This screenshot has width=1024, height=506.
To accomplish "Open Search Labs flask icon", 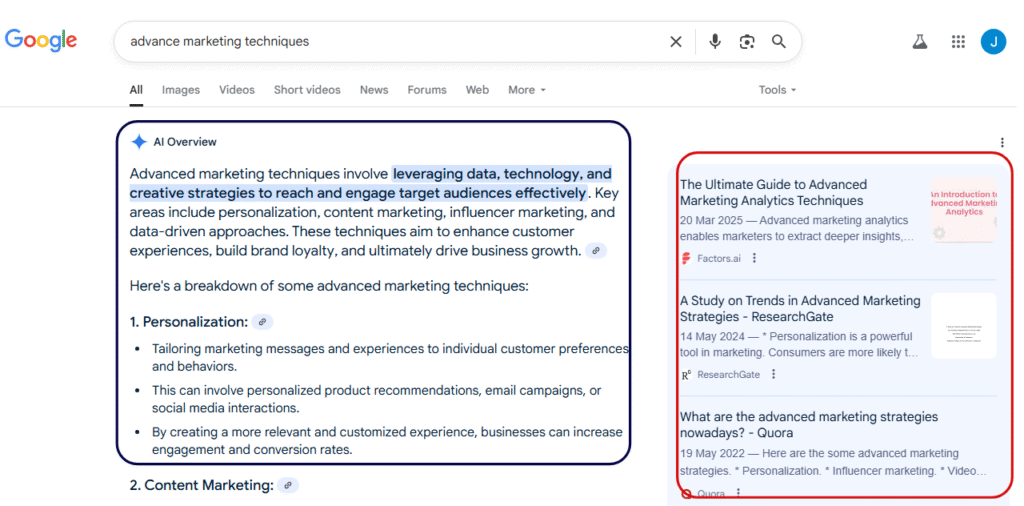I will [920, 42].
